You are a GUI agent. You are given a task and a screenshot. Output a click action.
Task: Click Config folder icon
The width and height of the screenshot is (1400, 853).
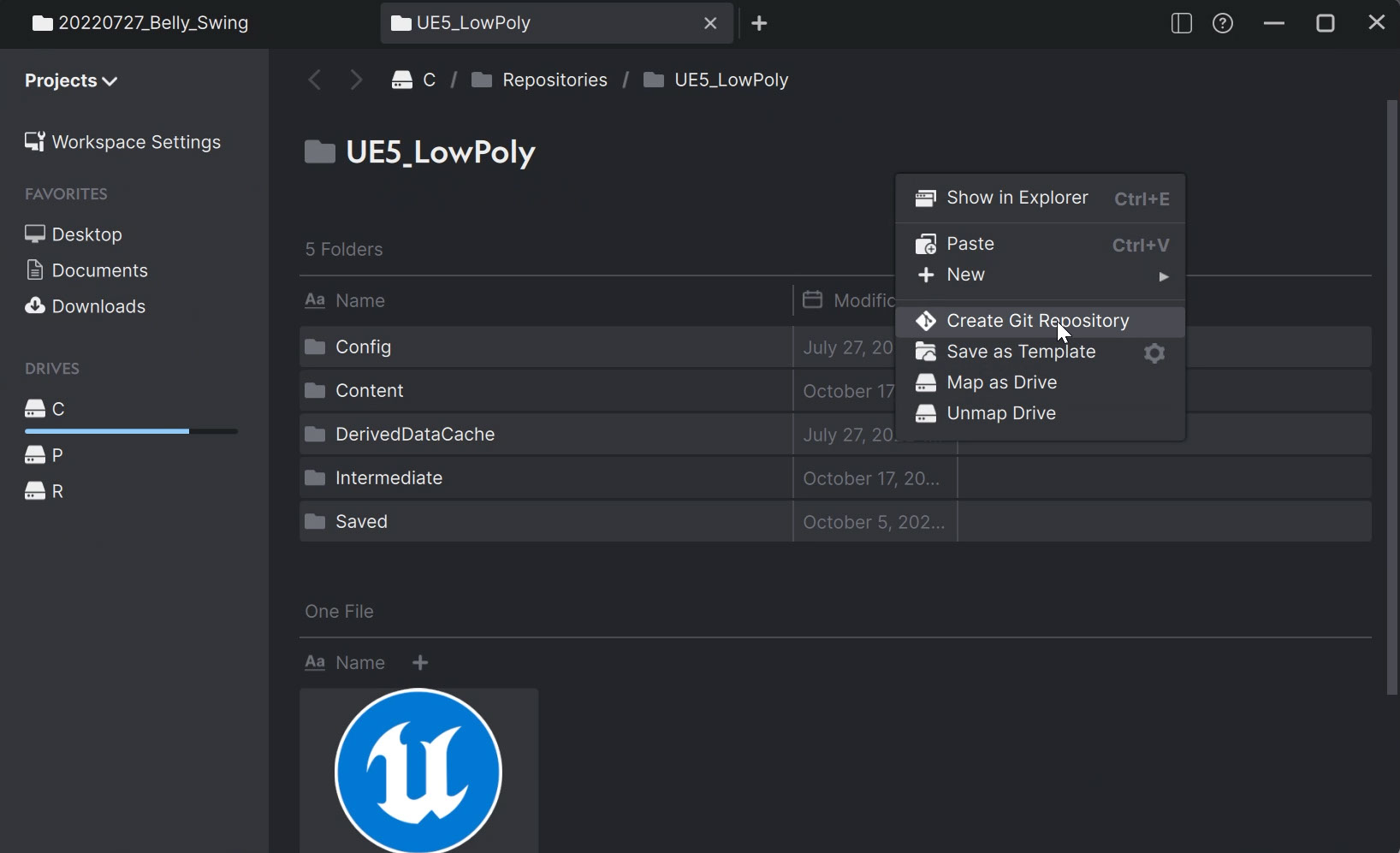pyautogui.click(x=315, y=347)
